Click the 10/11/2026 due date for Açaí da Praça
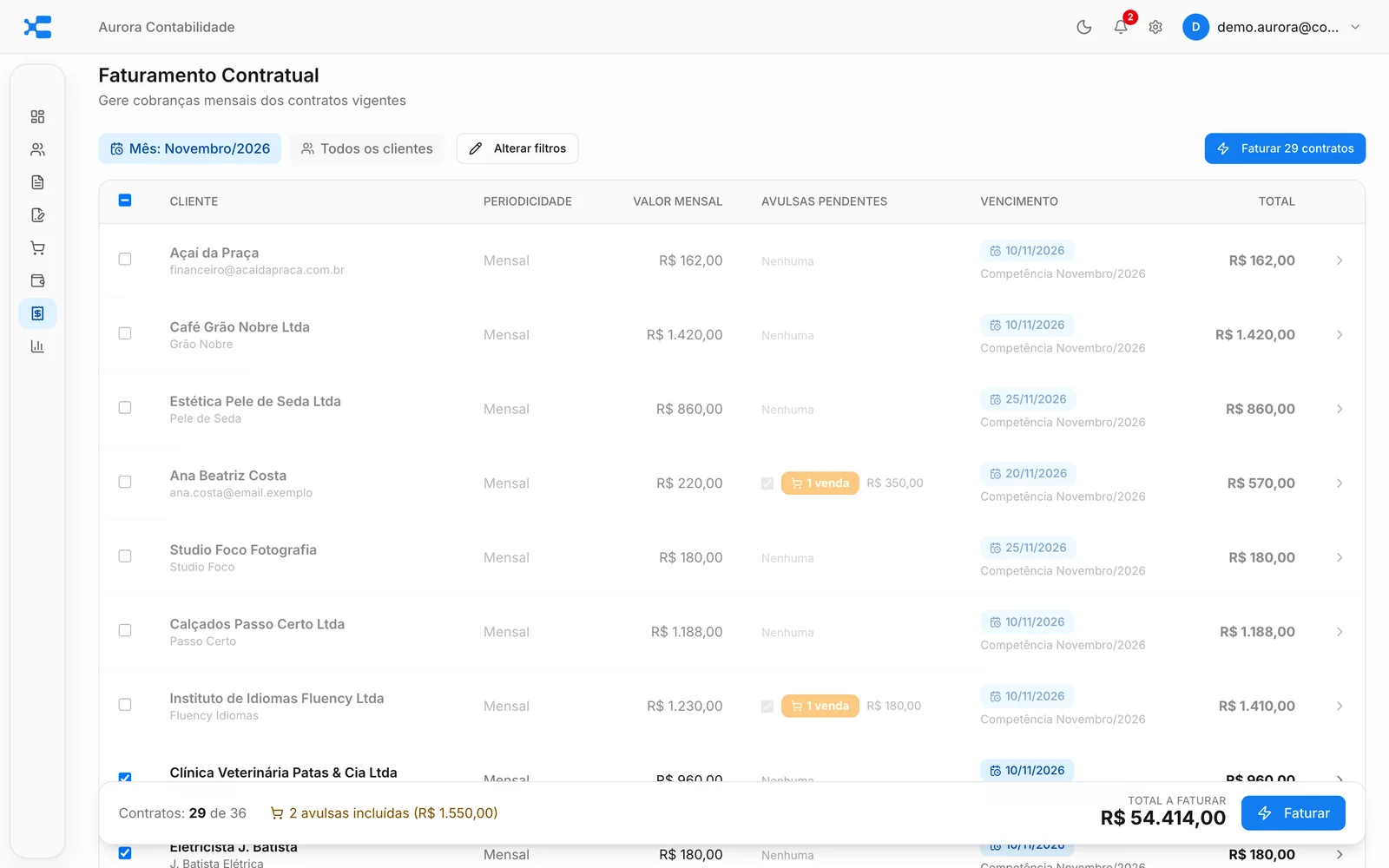 [1027, 251]
